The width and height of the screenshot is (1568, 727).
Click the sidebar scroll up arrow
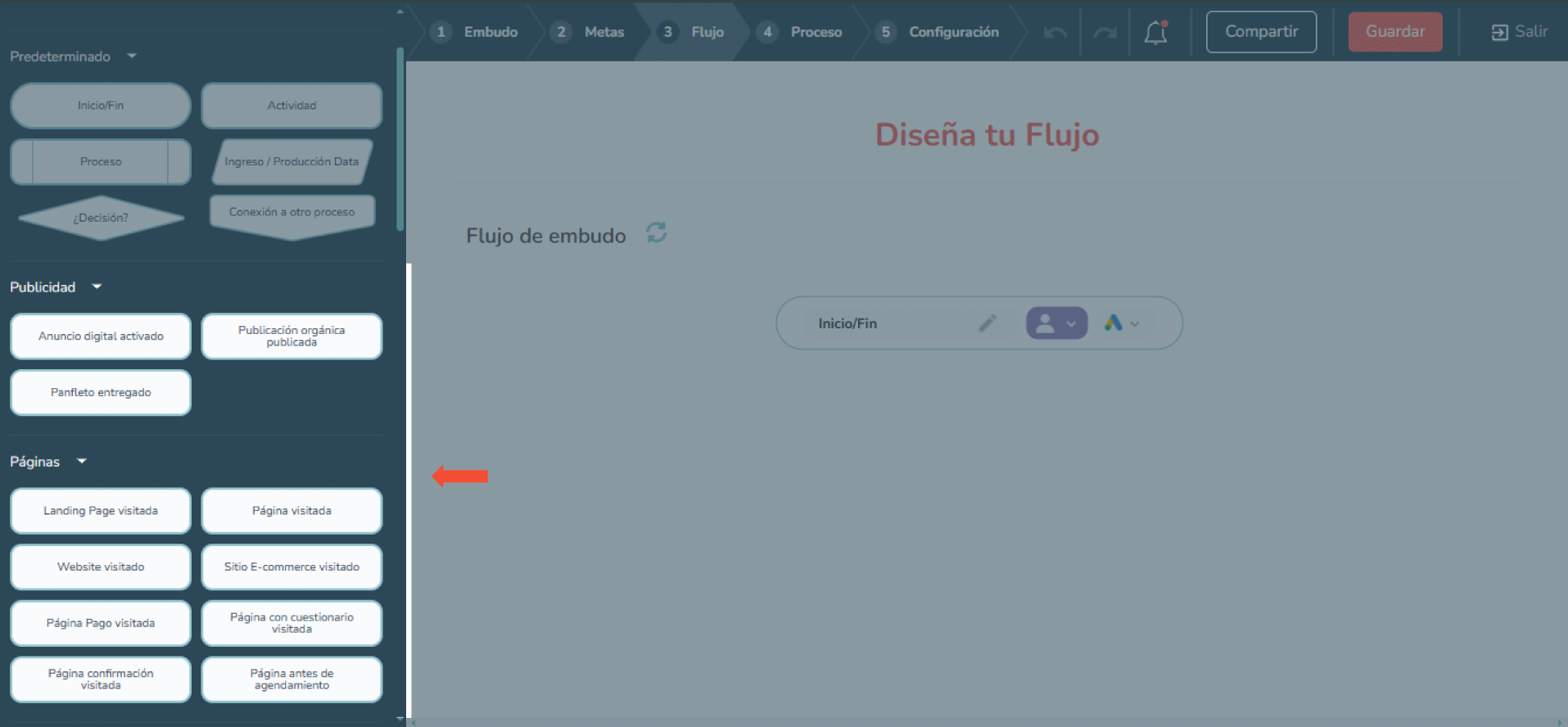400,12
